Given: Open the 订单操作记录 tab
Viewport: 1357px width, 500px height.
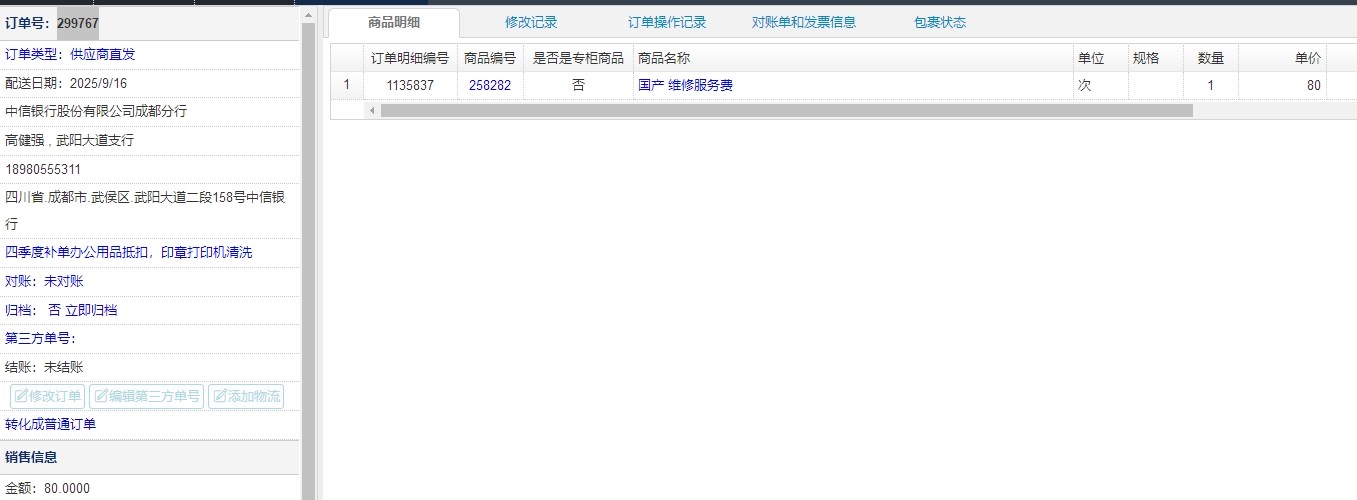Looking at the screenshot, I should tap(667, 23).
